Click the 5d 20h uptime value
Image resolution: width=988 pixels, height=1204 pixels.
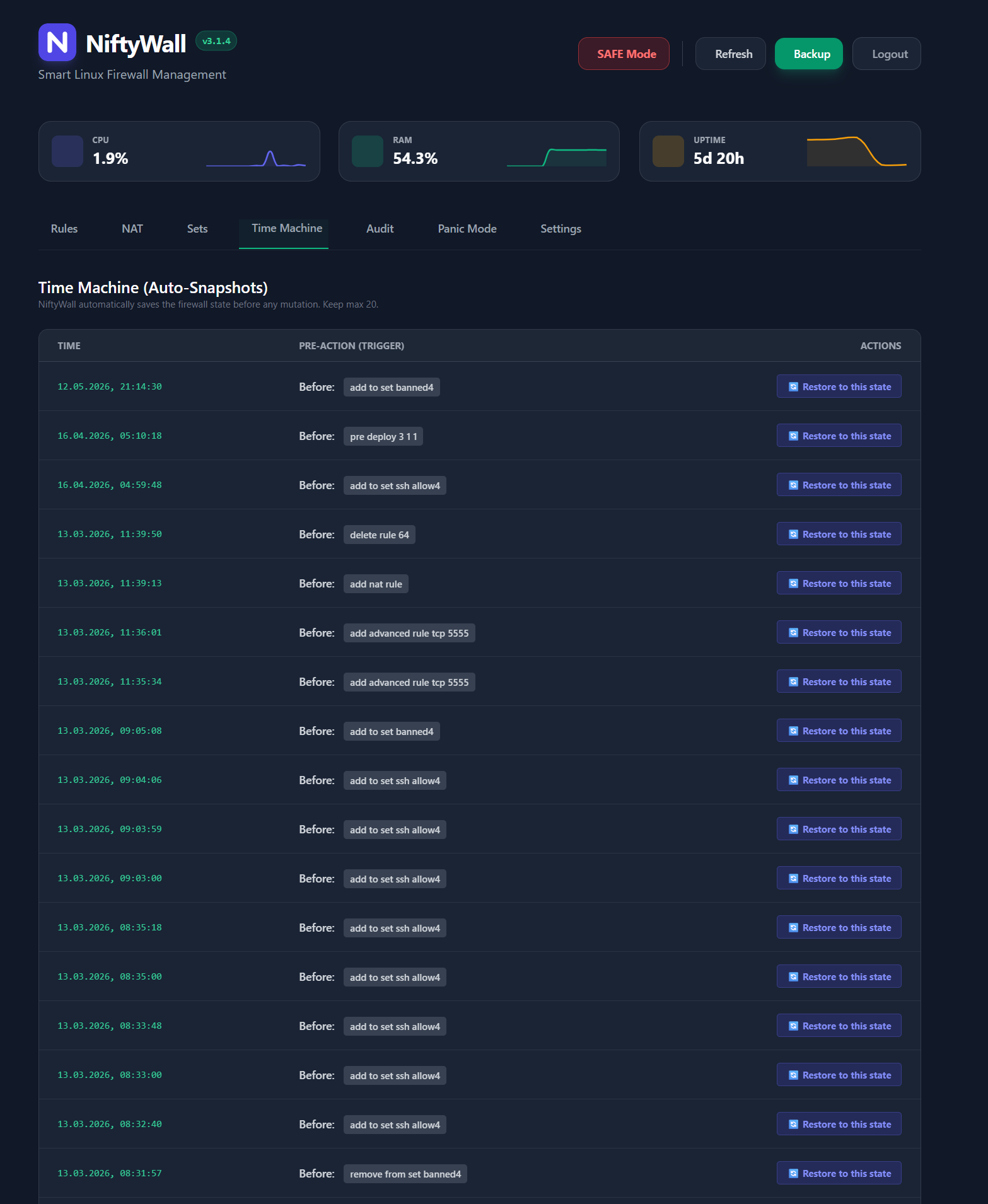point(719,158)
